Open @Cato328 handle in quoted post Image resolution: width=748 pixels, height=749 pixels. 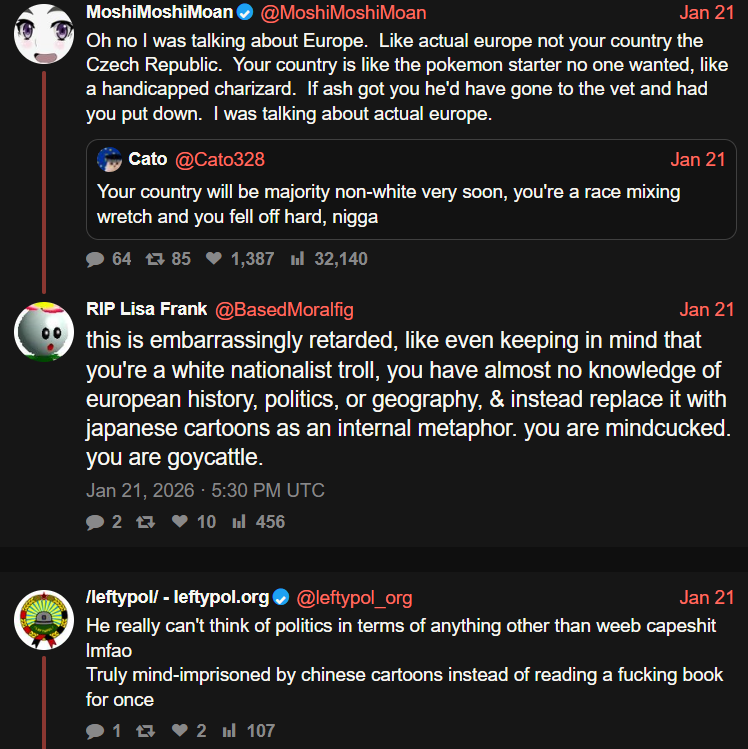[x=220, y=160]
